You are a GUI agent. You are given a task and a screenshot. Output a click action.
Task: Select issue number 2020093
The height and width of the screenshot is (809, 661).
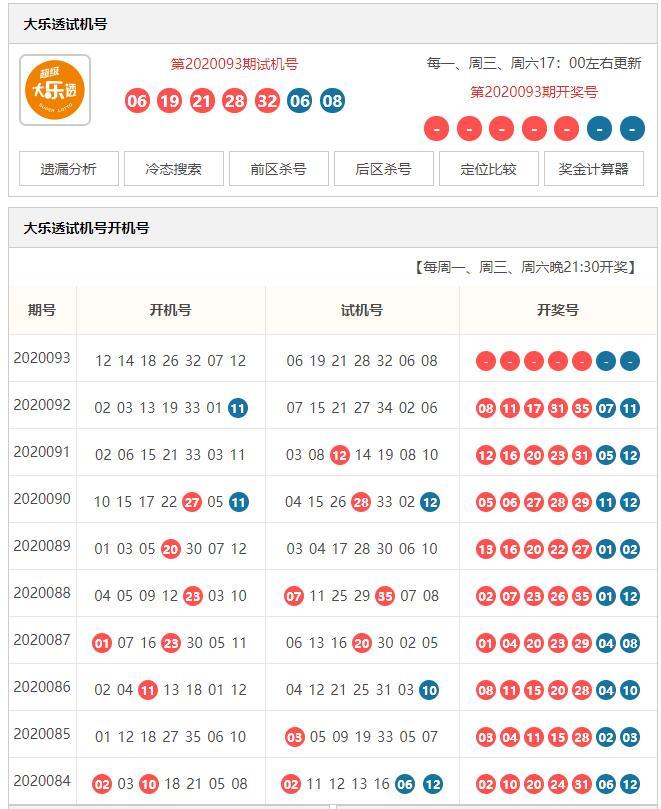tap(42, 358)
